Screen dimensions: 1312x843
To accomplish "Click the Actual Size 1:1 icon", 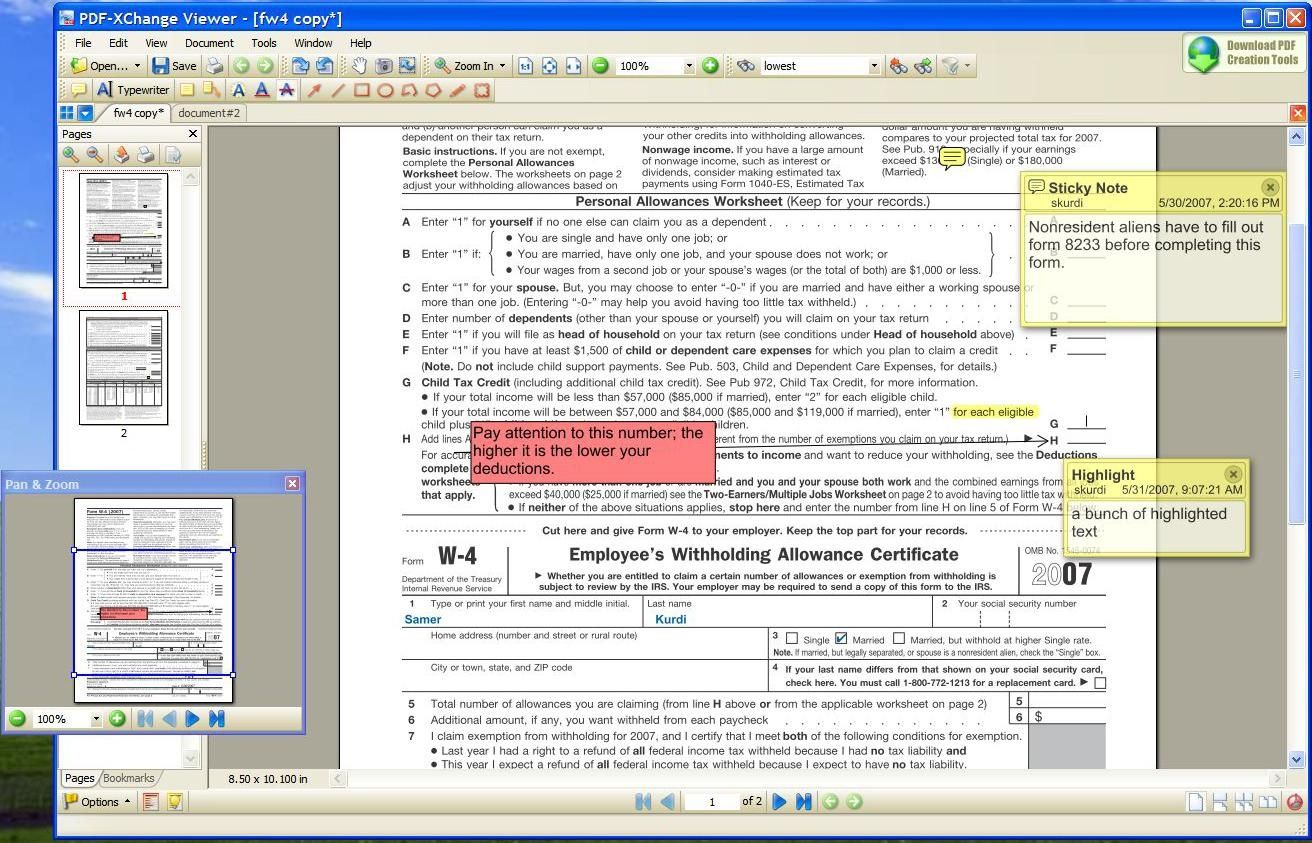I will [526, 66].
